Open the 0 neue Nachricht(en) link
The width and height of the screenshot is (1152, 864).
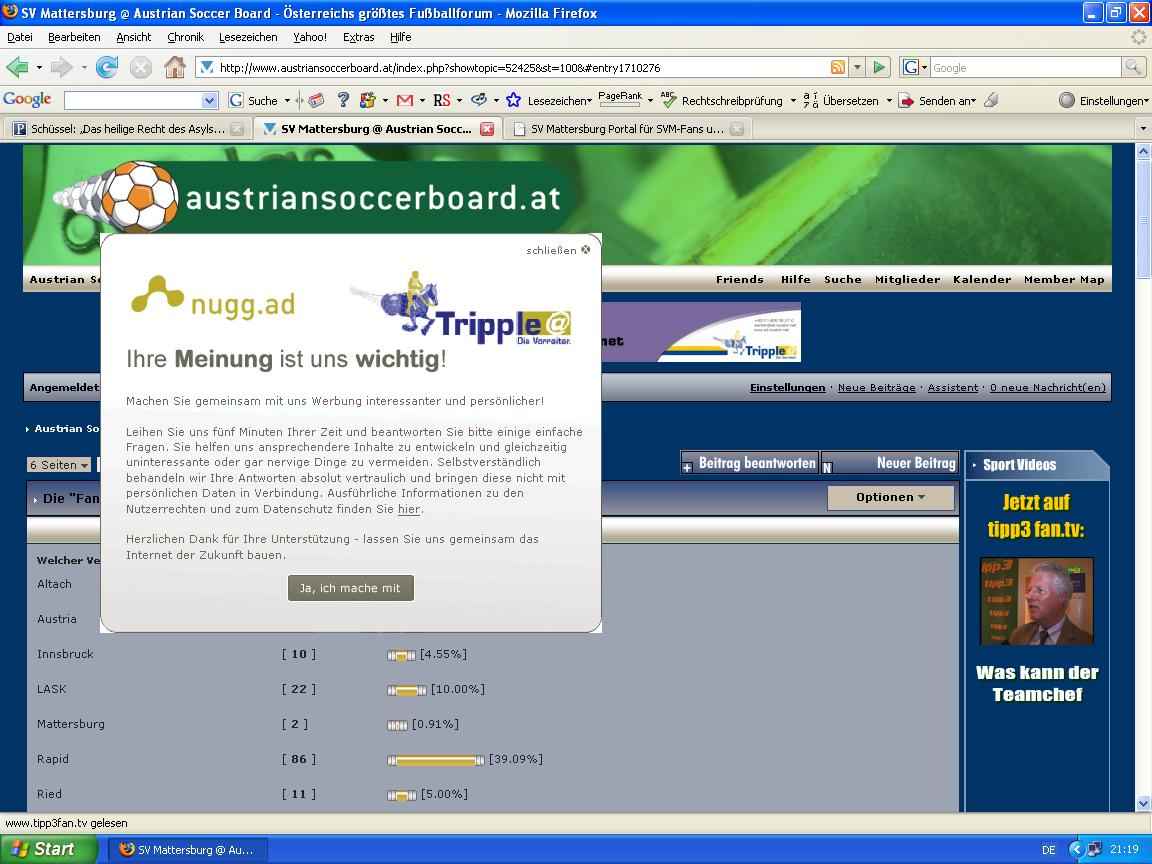(x=1048, y=387)
